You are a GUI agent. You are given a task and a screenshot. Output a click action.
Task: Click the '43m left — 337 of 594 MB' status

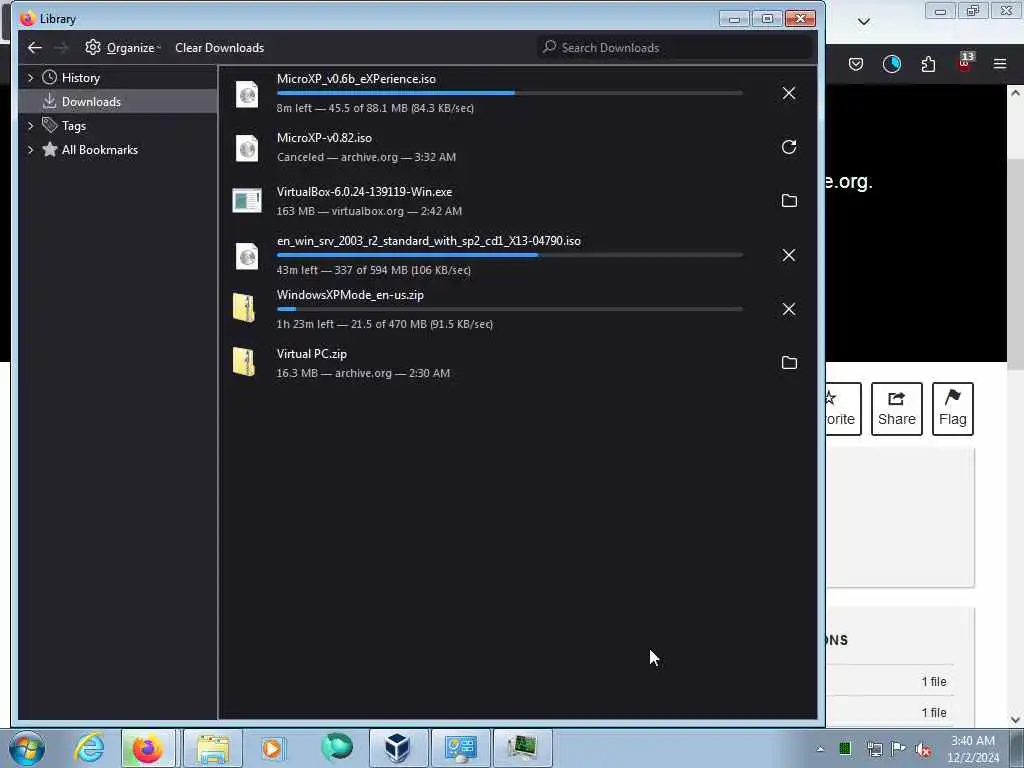tap(374, 270)
